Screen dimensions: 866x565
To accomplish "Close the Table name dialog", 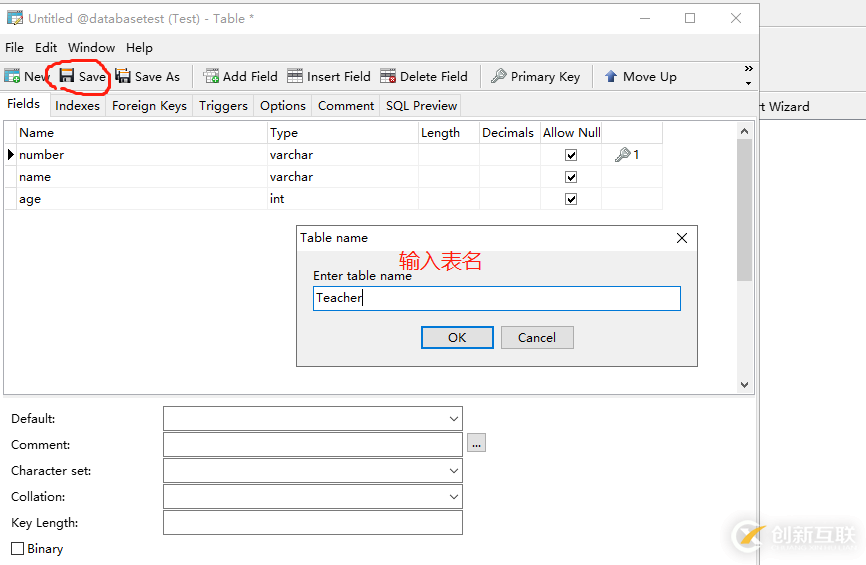I will [x=682, y=238].
